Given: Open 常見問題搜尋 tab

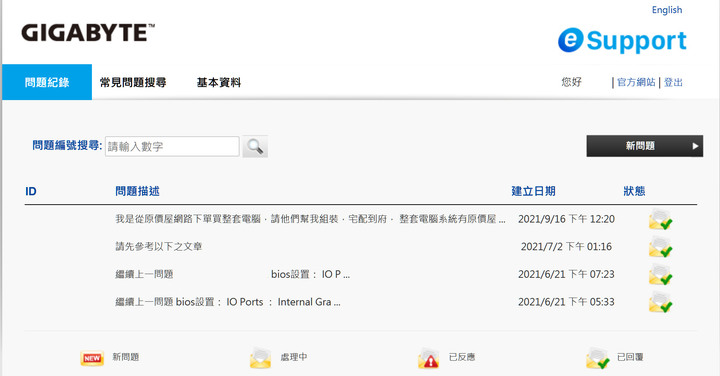Looking at the screenshot, I should coord(133,83).
